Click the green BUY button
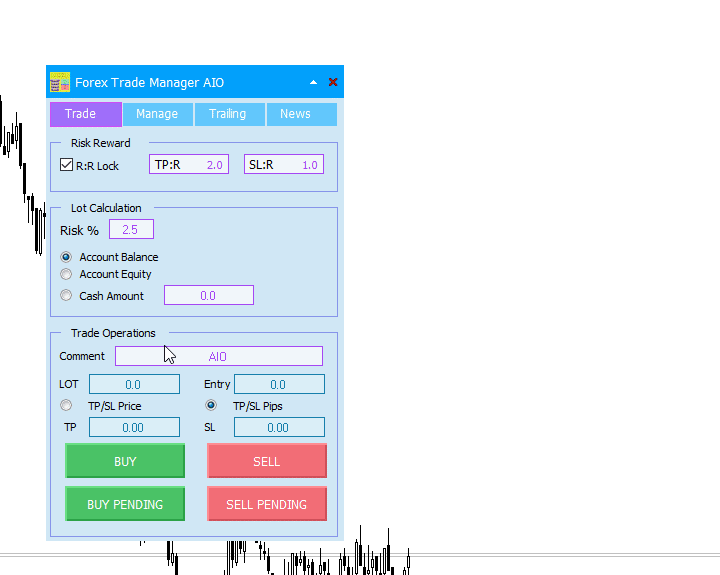Image resolution: width=720 pixels, height=575 pixels. 125,461
